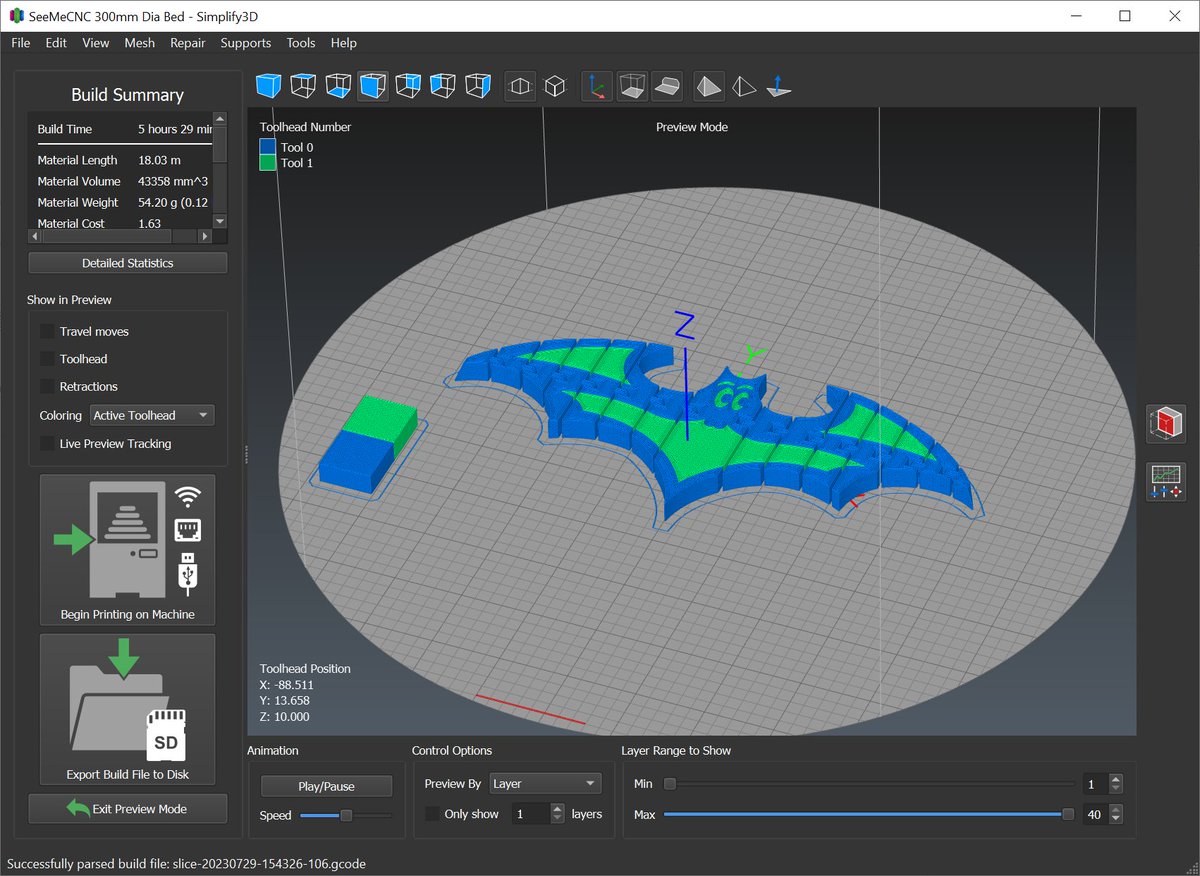Increase the Min layer value
1200x876 pixels.
tap(1116, 779)
